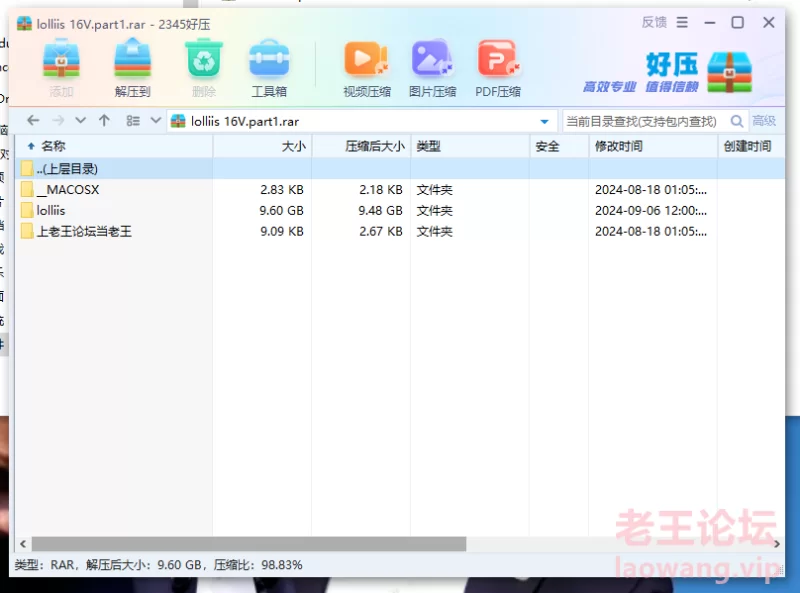The height and width of the screenshot is (593, 800).
Task: Click 文件夹 type cell in lolliis row
Action: (434, 210)
